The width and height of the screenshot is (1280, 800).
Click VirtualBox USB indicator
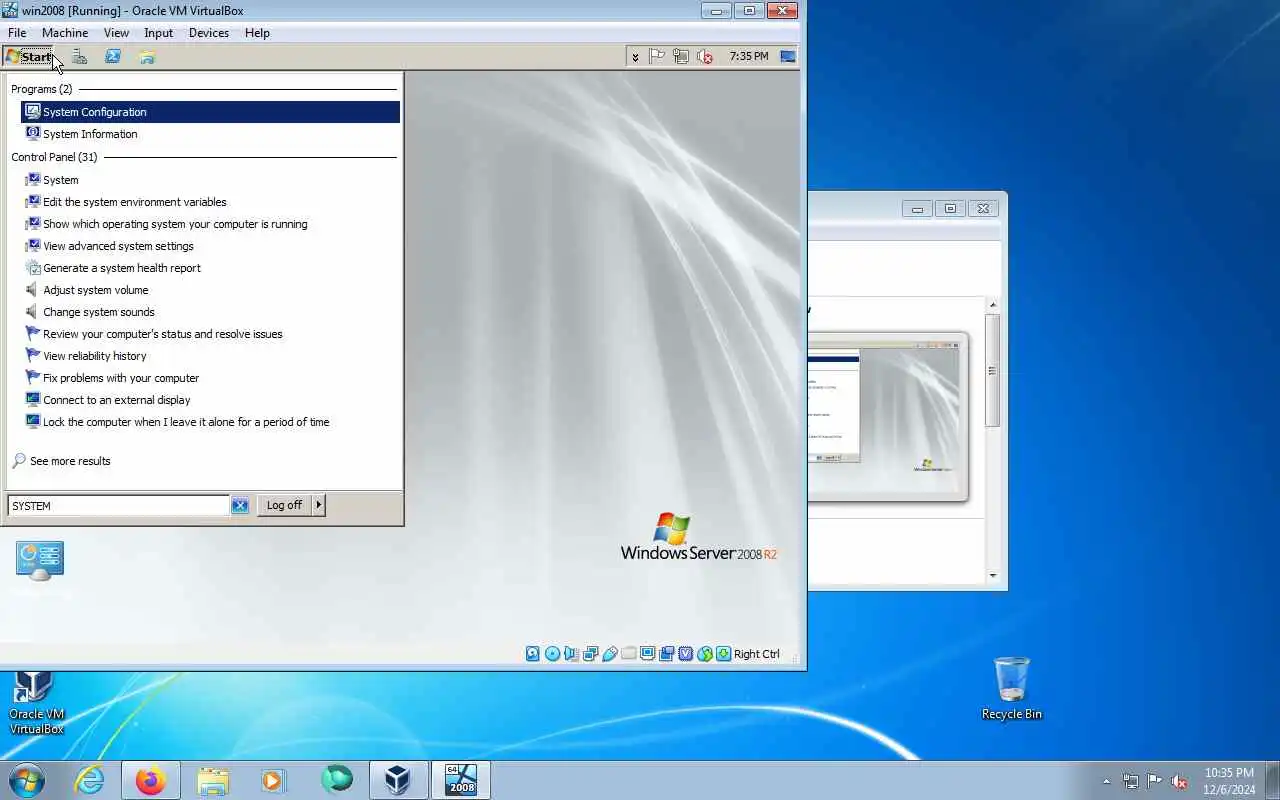click(609, 654)
